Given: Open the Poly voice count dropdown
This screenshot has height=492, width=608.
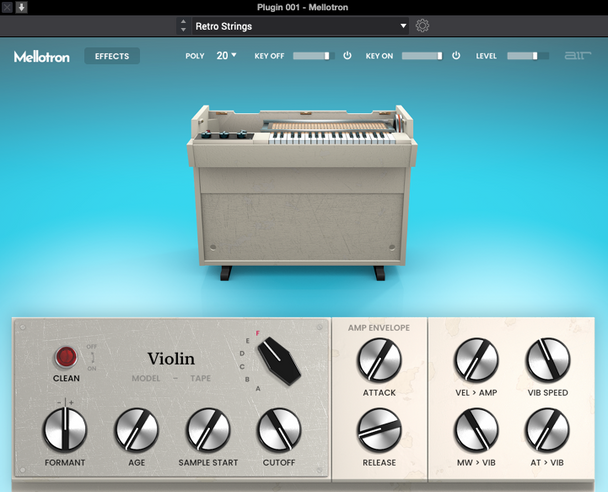Looking at the screenshot, I should point(227,56).
